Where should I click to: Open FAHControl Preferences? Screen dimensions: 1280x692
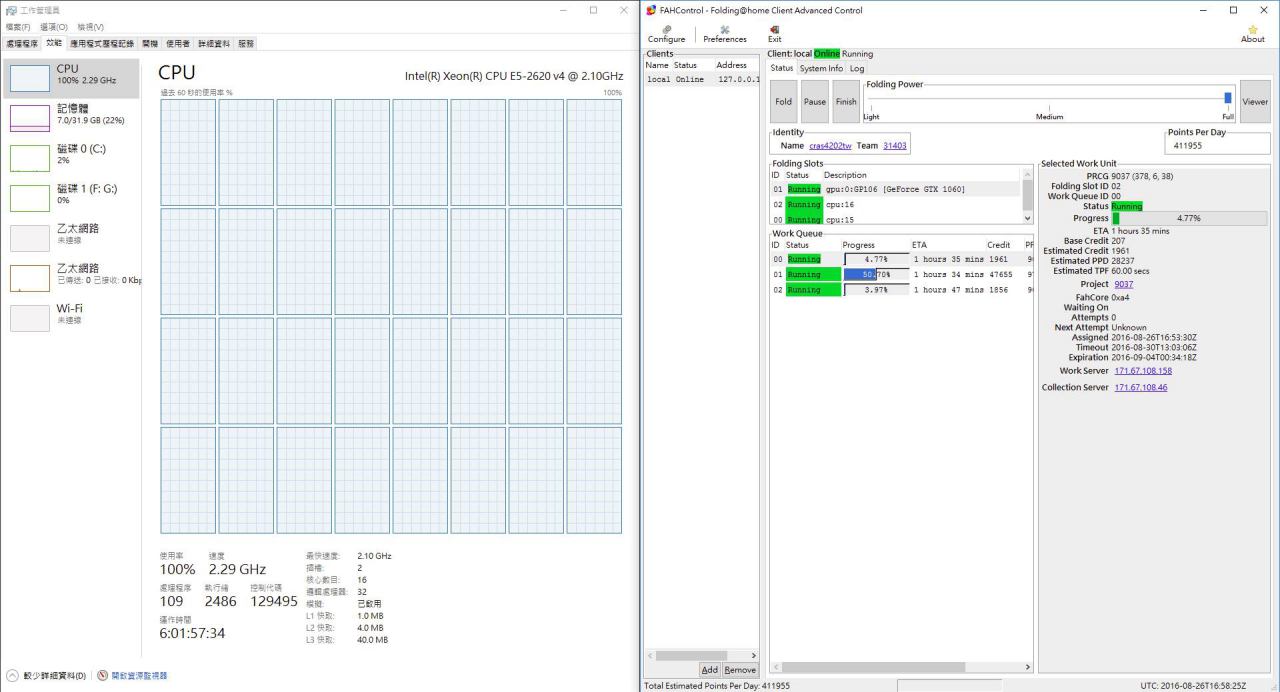point(724,33)
